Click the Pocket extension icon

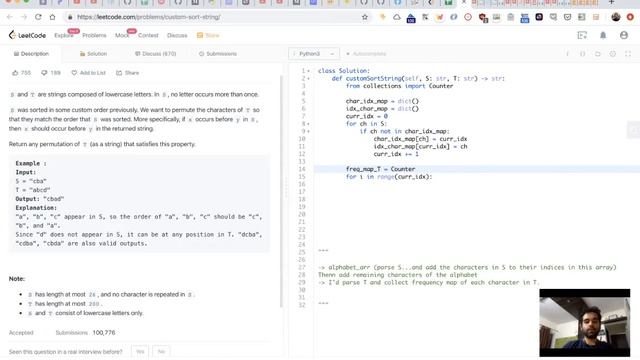coord(567,17)
